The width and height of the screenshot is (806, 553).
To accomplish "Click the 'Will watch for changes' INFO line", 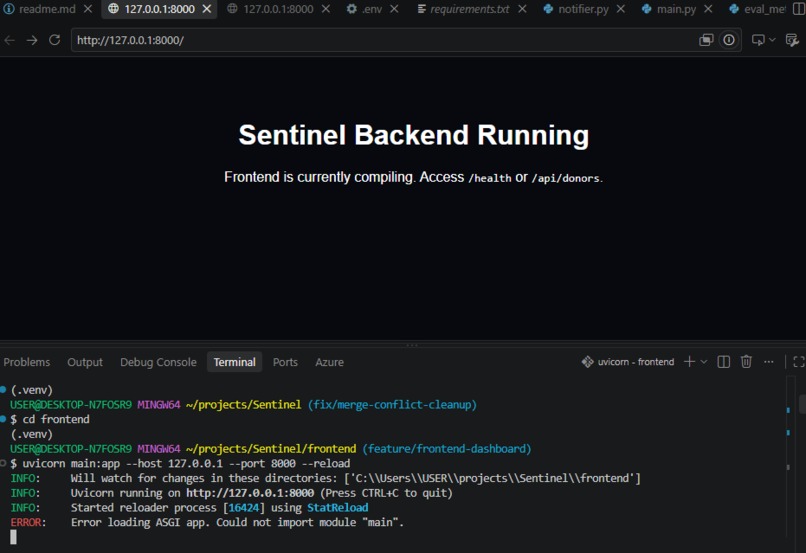I will 325,478.
